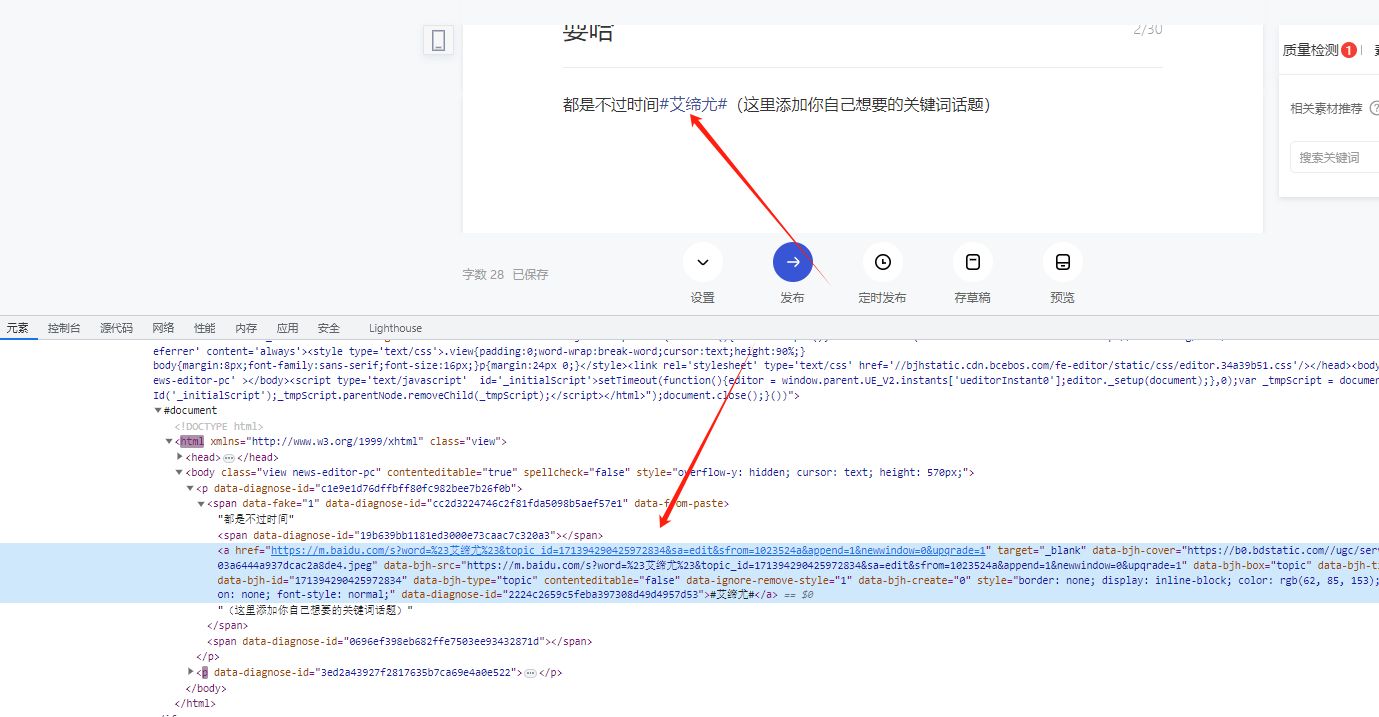The height and width of the screenshot is (717, 1379).
Task: Select the "都是不过时间" text node
Action: coord(256,519)
